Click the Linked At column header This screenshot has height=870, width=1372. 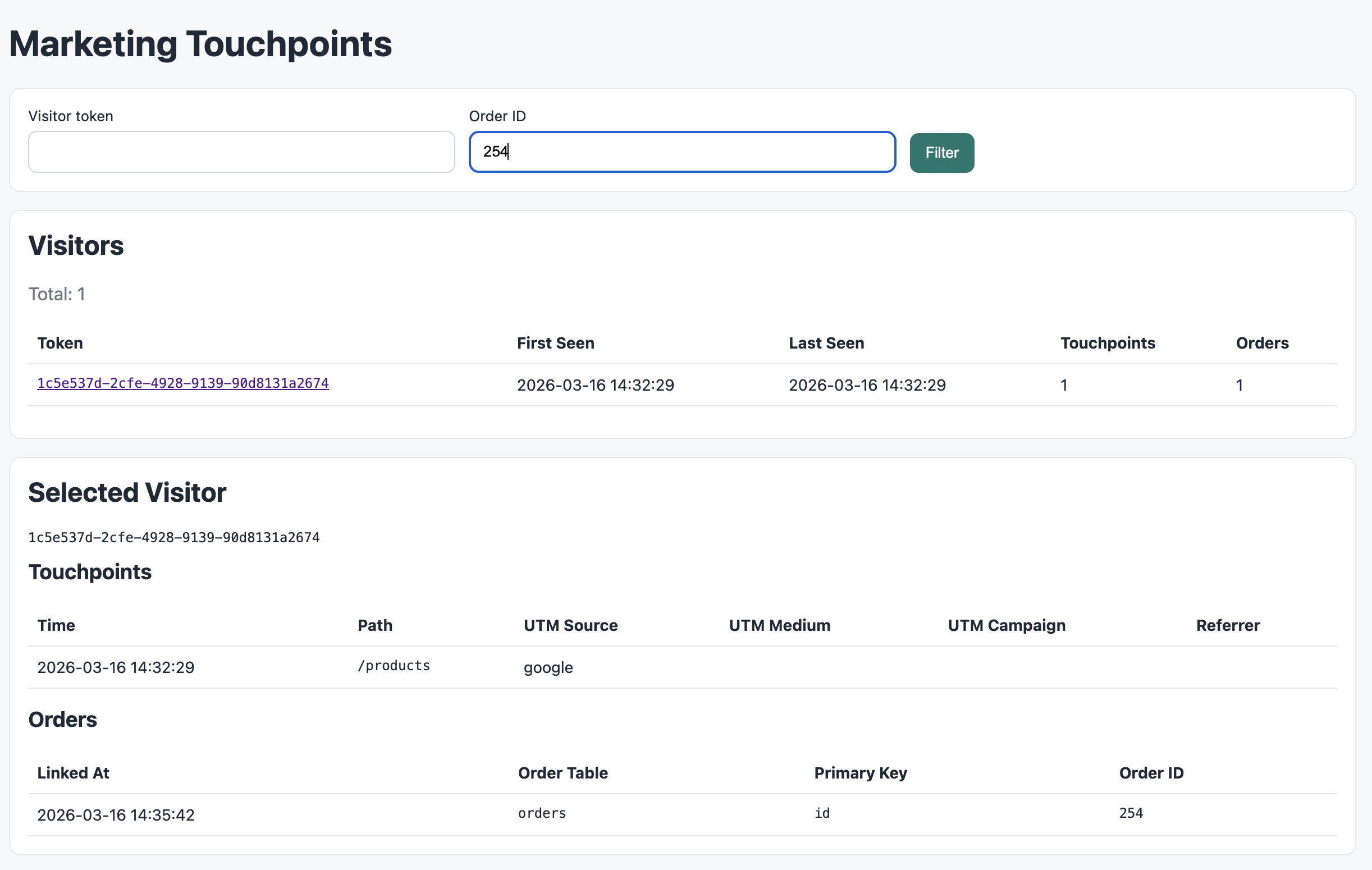pyautogui.click(x=73, y=772)
